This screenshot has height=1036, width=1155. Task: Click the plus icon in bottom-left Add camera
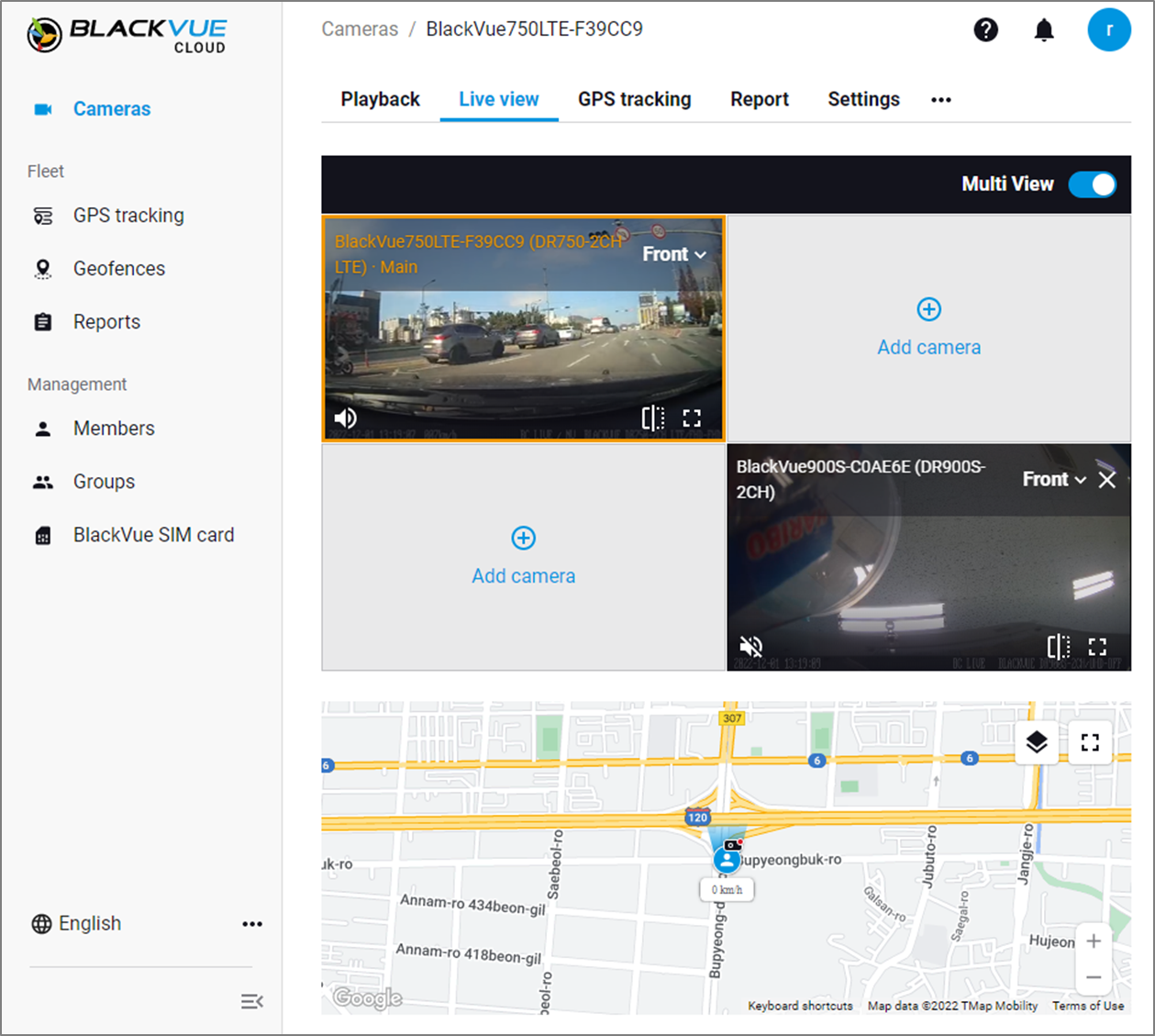524,538
